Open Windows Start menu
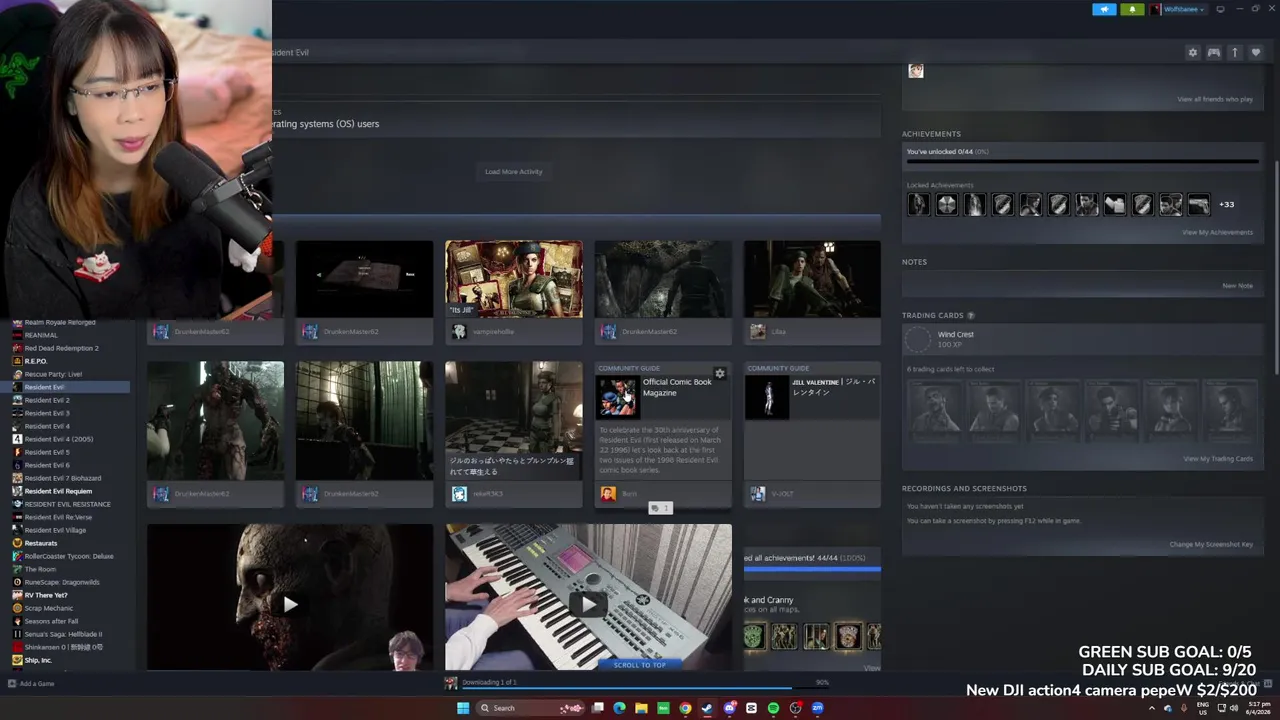The width and height of the screenshot is (1280, 720). (x=462, y=708)
